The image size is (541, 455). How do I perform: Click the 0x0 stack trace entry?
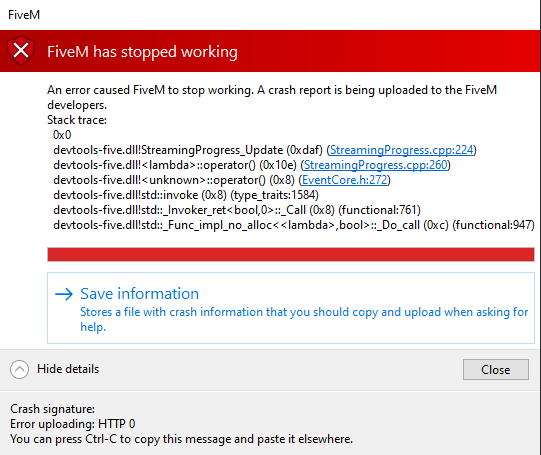pos(62,135)
